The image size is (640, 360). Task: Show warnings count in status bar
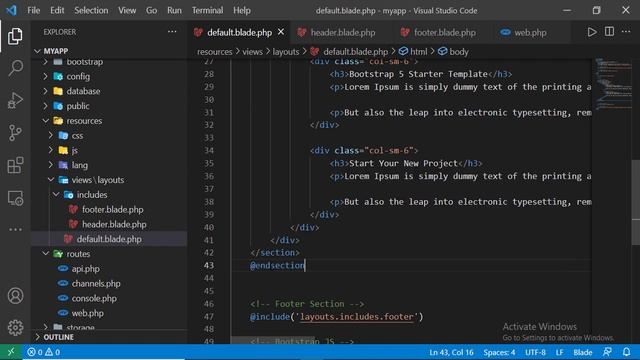[53, 352]
